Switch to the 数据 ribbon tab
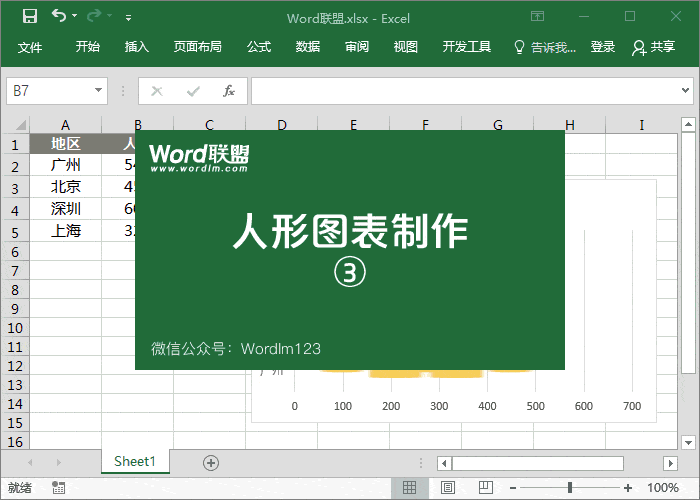Viewport: 700px width, 500px height. pos(308,46)
